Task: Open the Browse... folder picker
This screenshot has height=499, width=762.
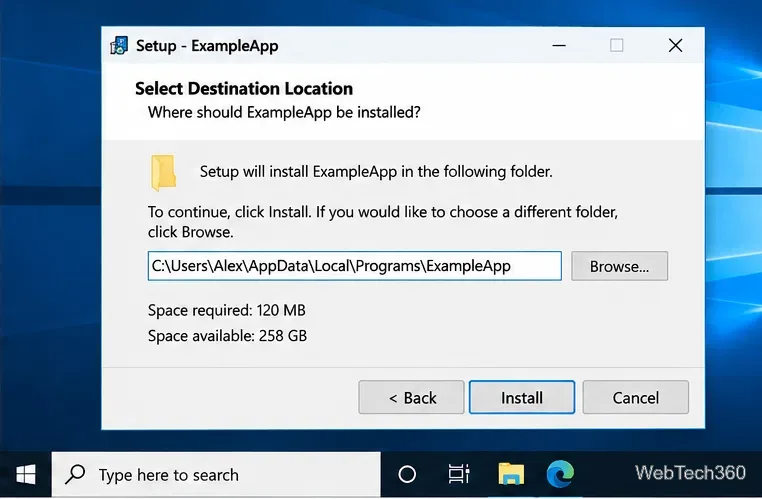Action: (x=619, y=266)
